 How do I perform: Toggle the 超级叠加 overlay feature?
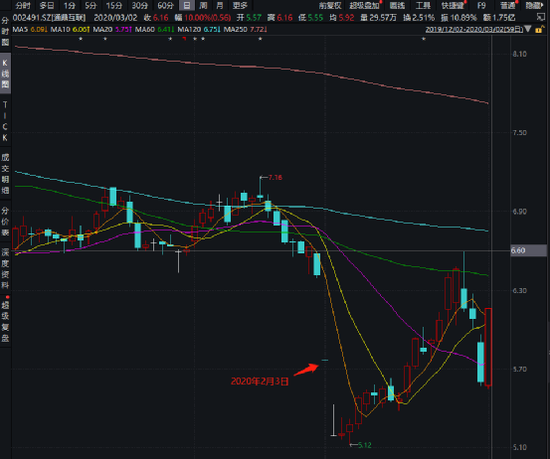click(x=364, y=6)
